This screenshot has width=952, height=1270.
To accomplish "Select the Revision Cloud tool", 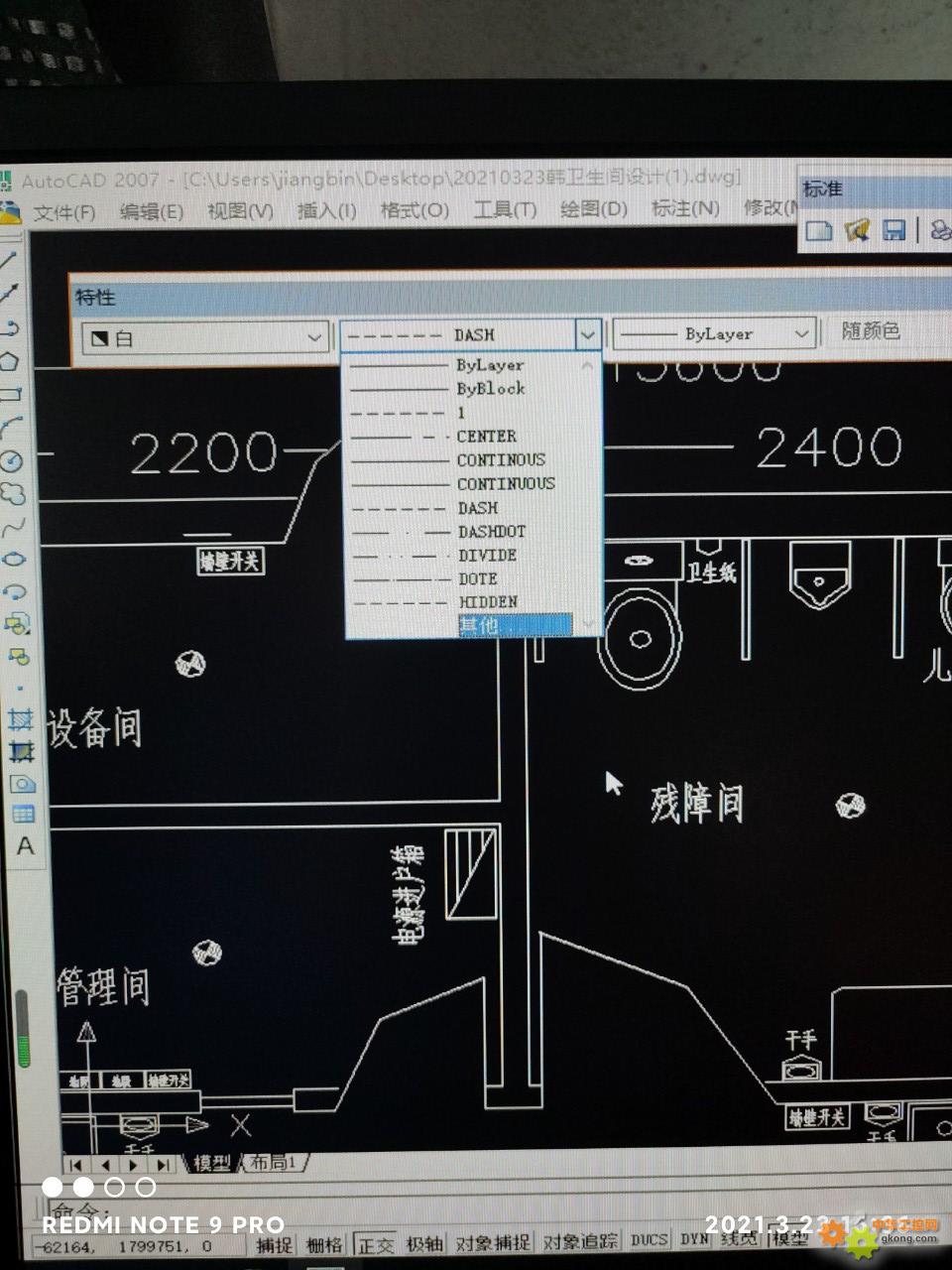I will coord(12,493).
